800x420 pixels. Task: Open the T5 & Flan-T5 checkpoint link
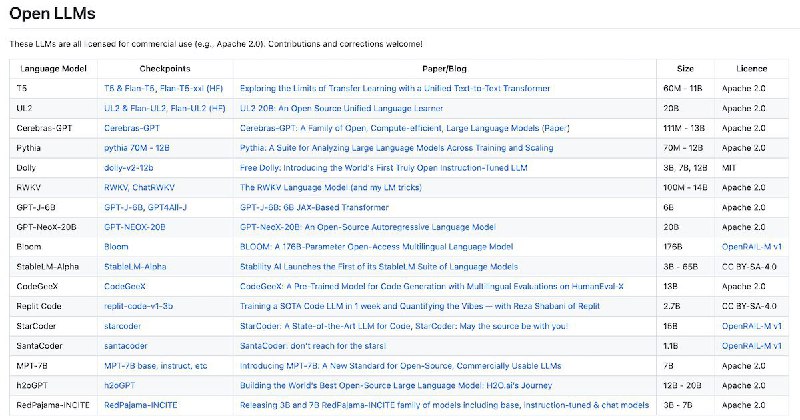coord(129,88)
